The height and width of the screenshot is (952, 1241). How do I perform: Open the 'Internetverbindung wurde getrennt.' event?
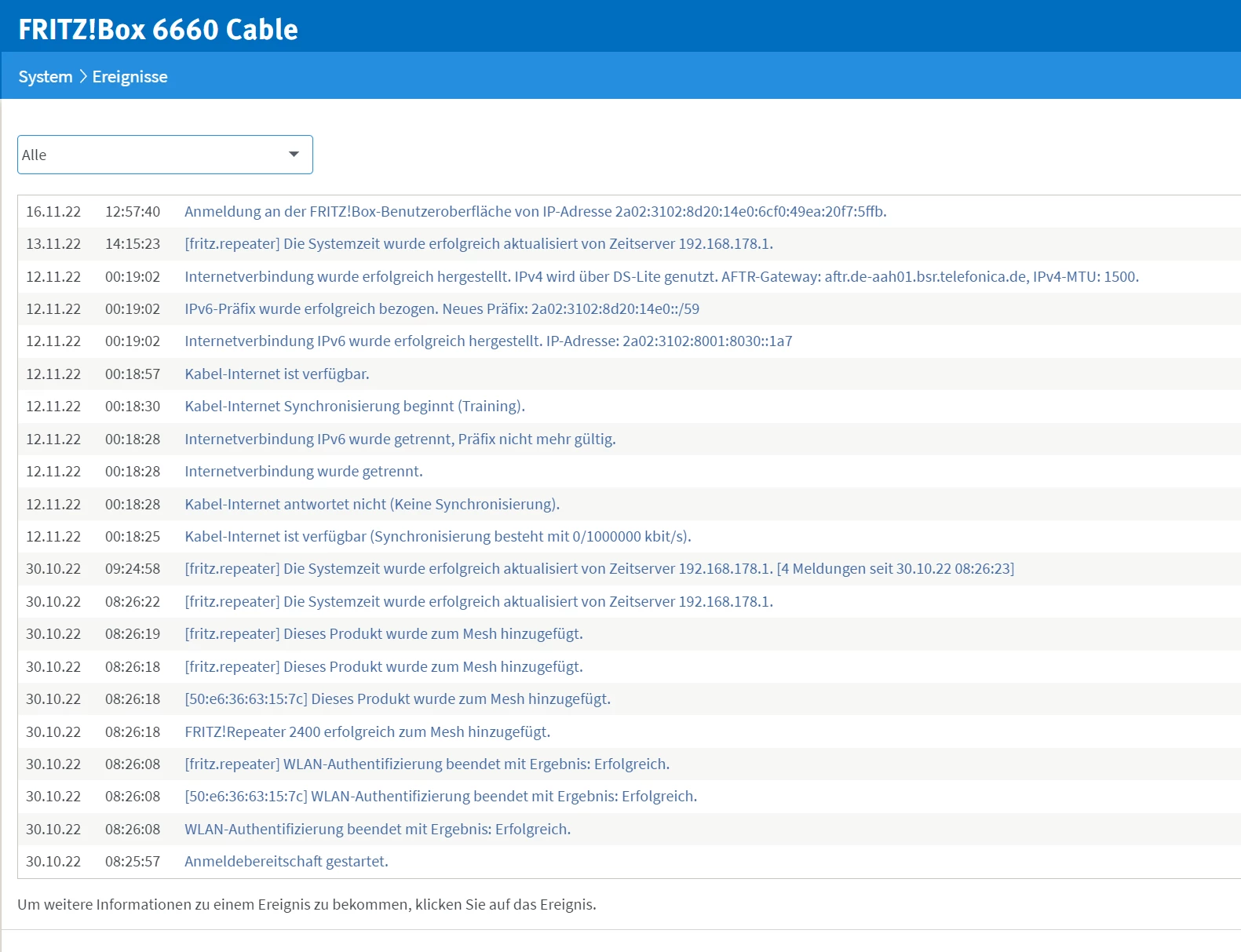304,472
